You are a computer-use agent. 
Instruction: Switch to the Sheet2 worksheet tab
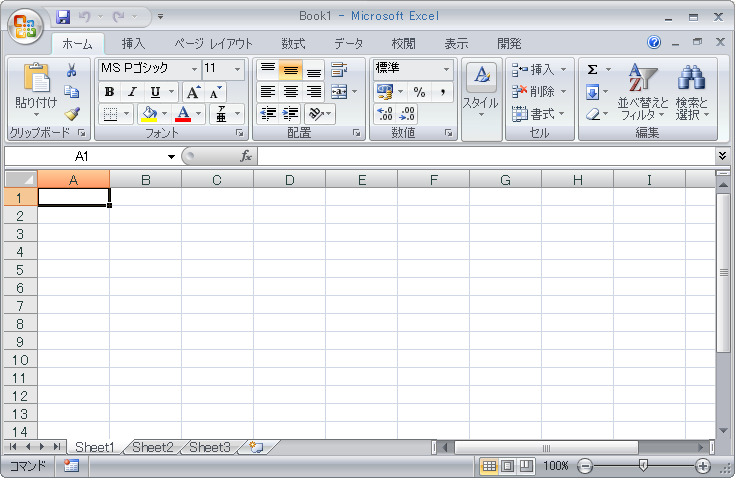(x=152, y=448)
